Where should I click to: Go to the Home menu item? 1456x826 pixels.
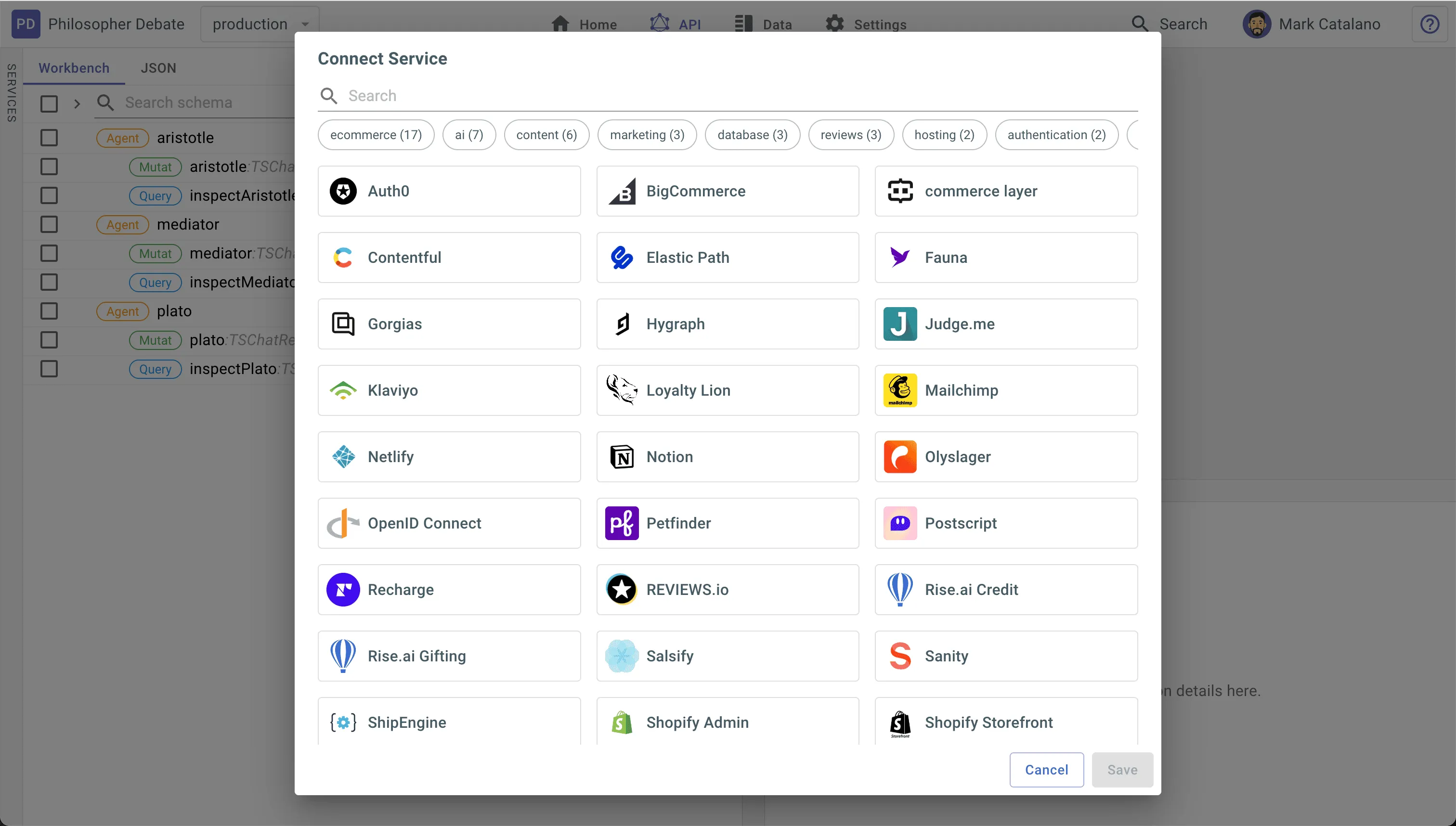(x=584, y=25)
